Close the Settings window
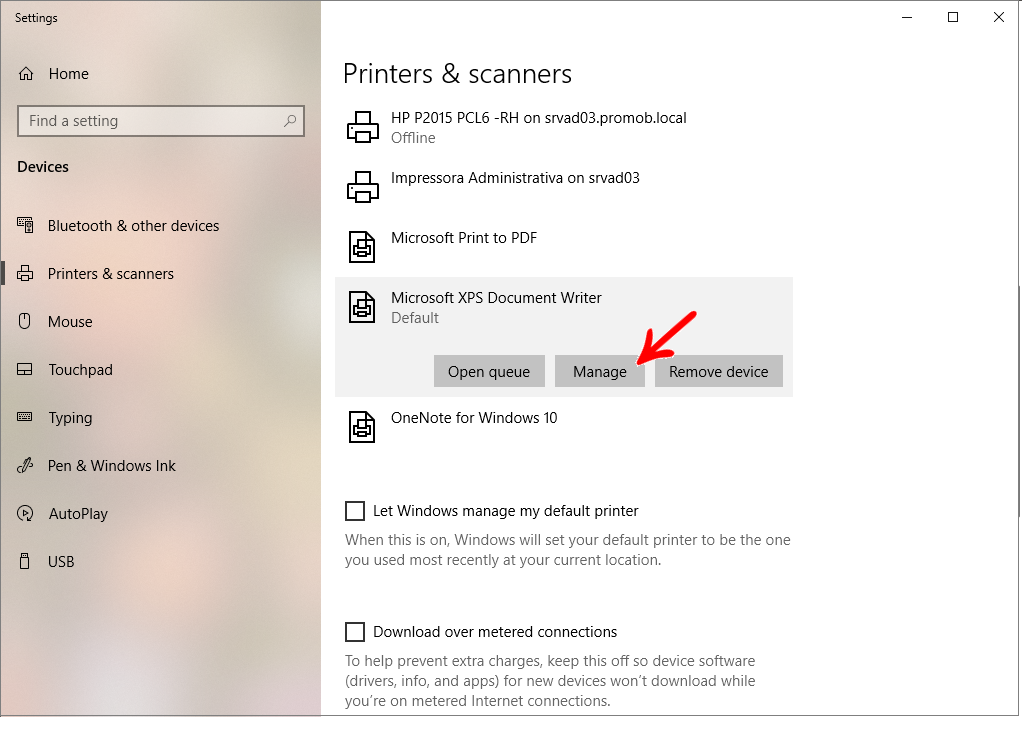 (998, 18)
